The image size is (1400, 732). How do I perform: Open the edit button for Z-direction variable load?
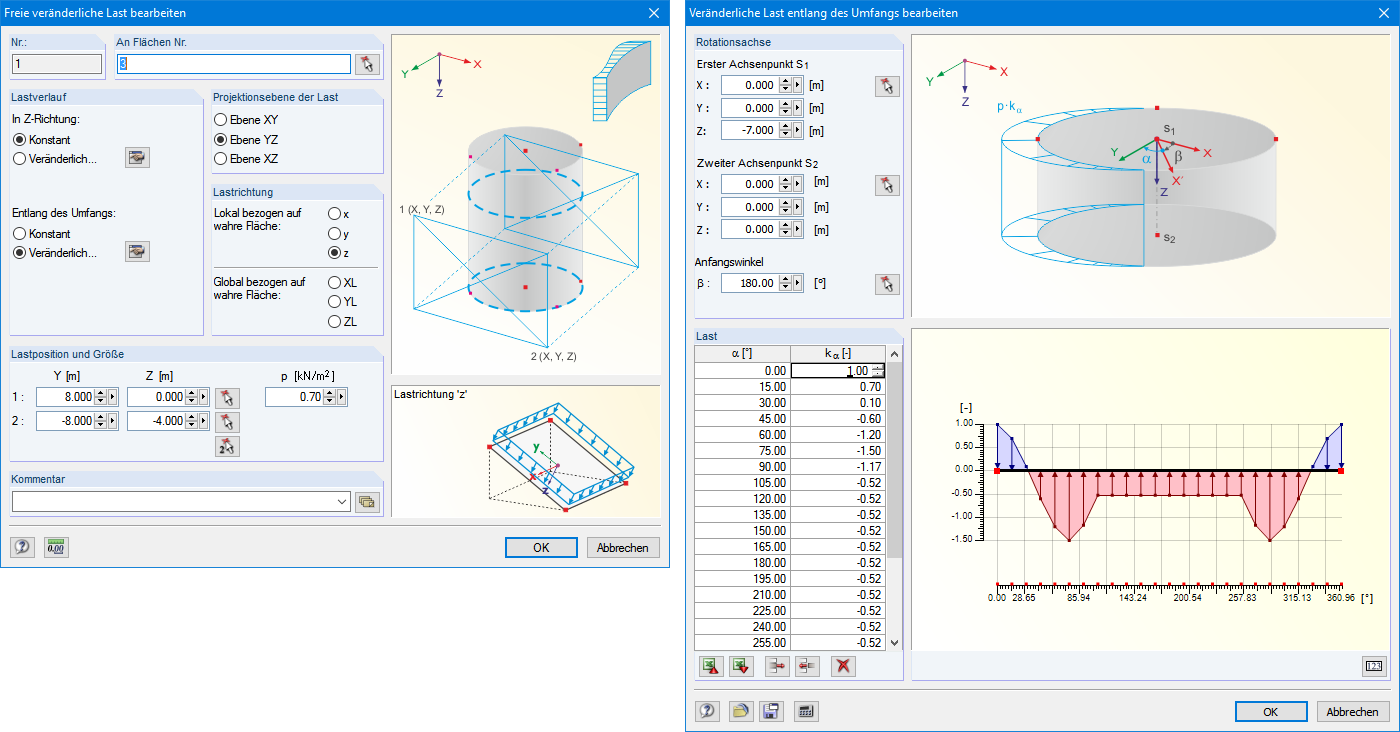click(x=137, y=158)
